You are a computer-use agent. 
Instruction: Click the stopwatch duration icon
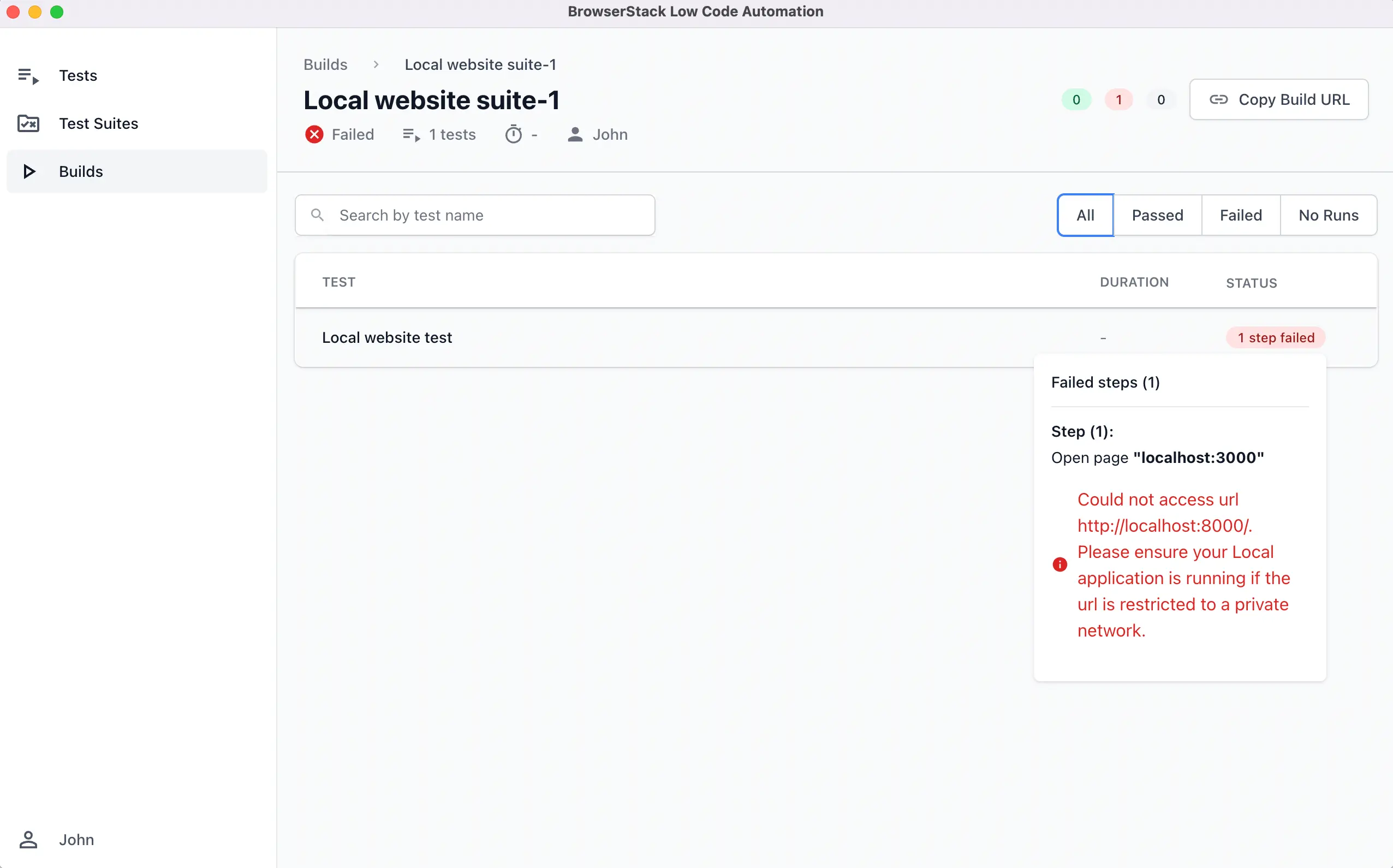513,134
